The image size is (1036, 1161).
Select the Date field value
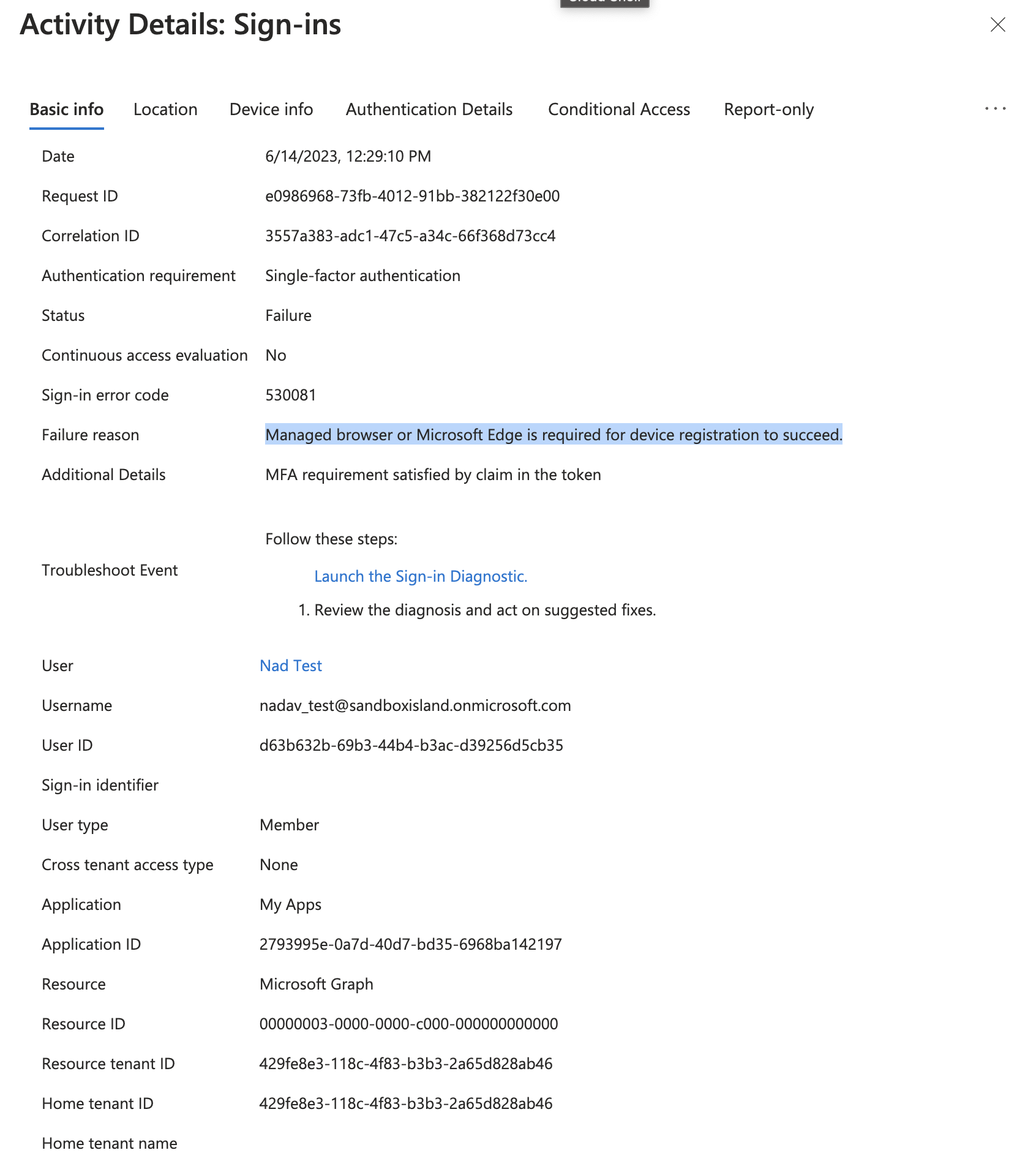pos(348,156)
